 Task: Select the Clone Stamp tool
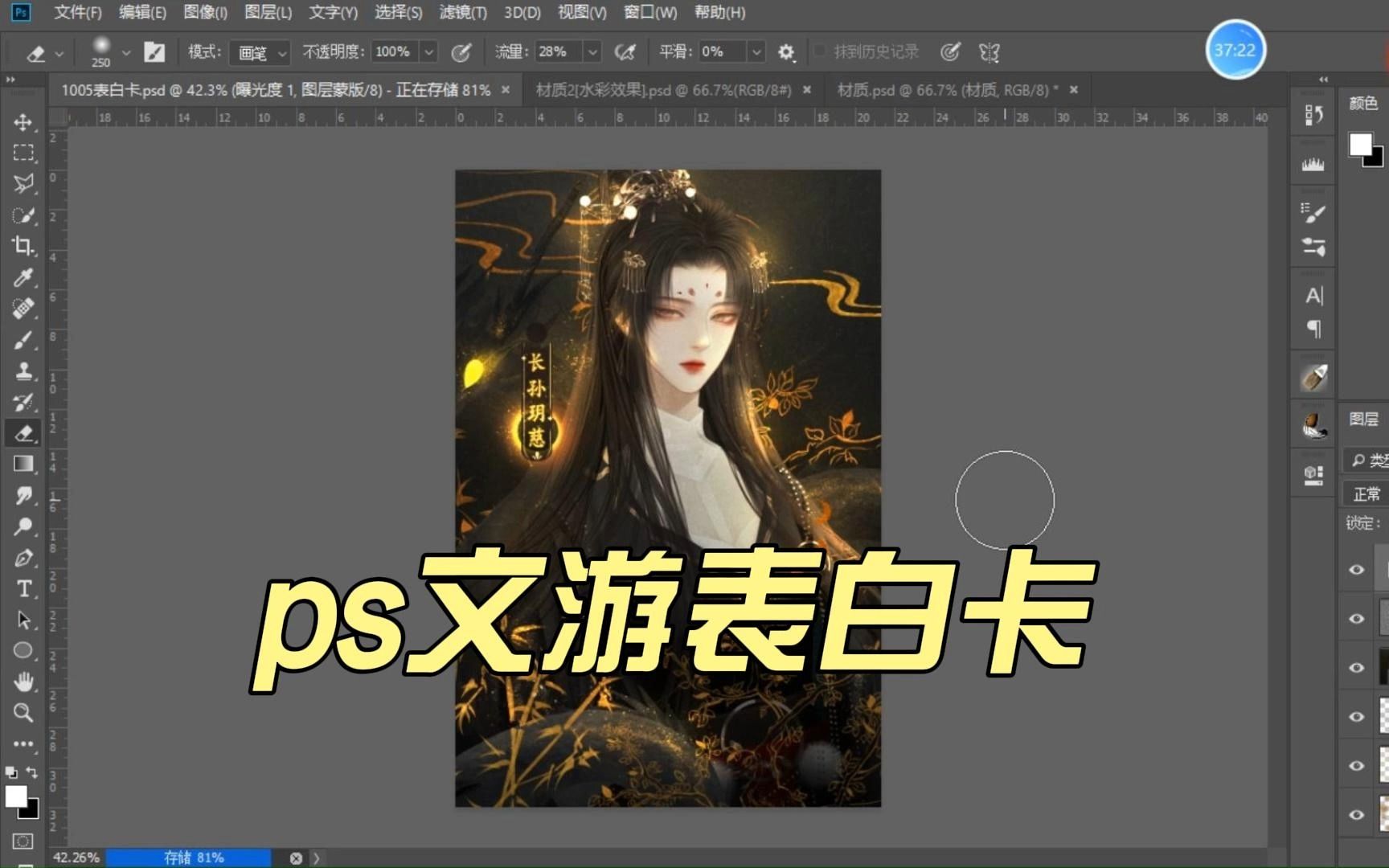[x=23, y=371]
